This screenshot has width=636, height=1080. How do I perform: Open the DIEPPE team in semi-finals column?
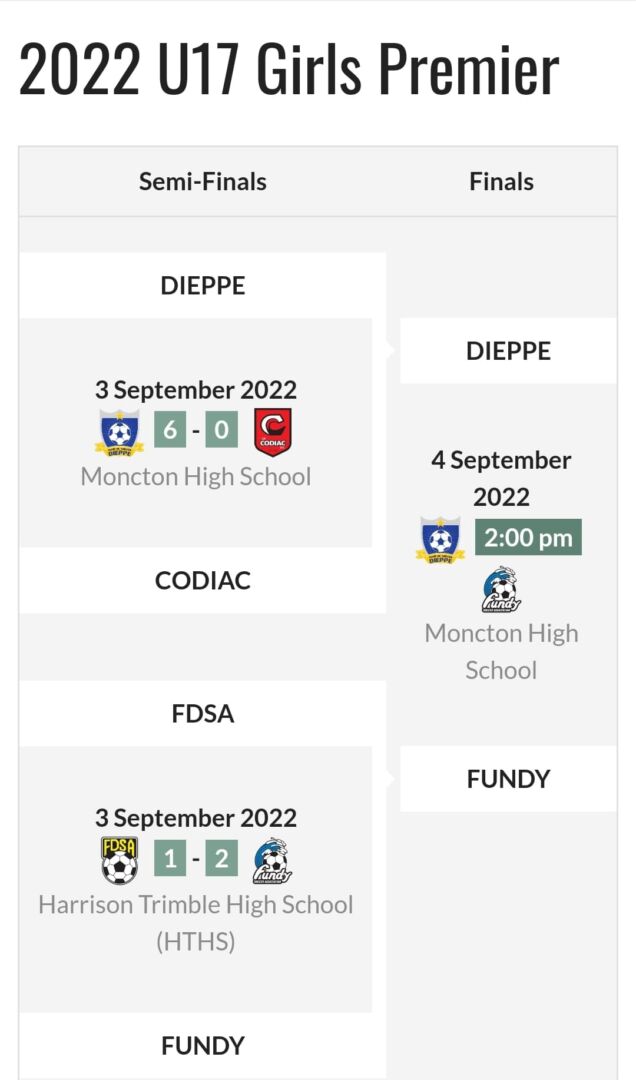point(203,285)
